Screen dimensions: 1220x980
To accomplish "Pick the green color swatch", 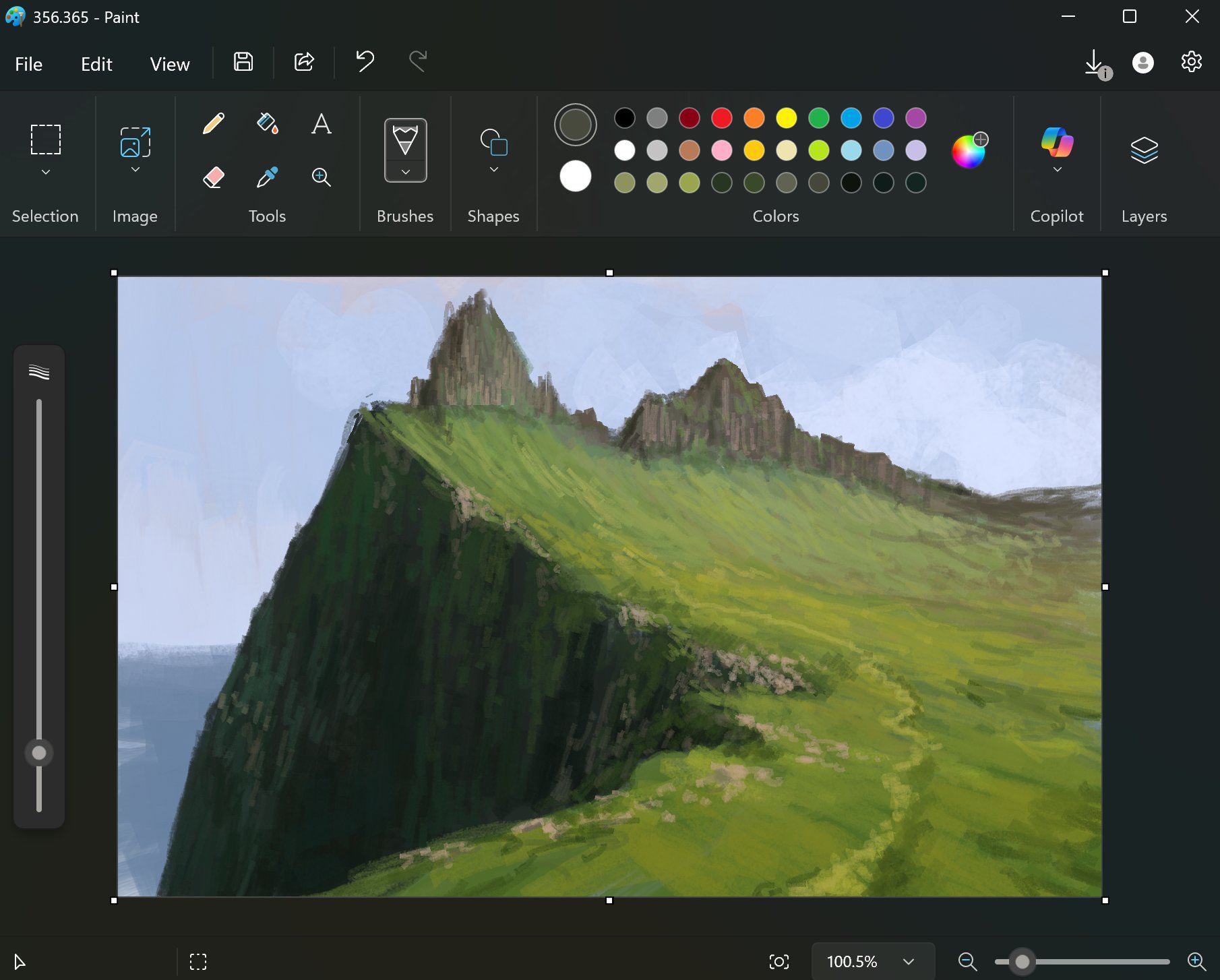I will pyautogui.click(x=819, y=118).
